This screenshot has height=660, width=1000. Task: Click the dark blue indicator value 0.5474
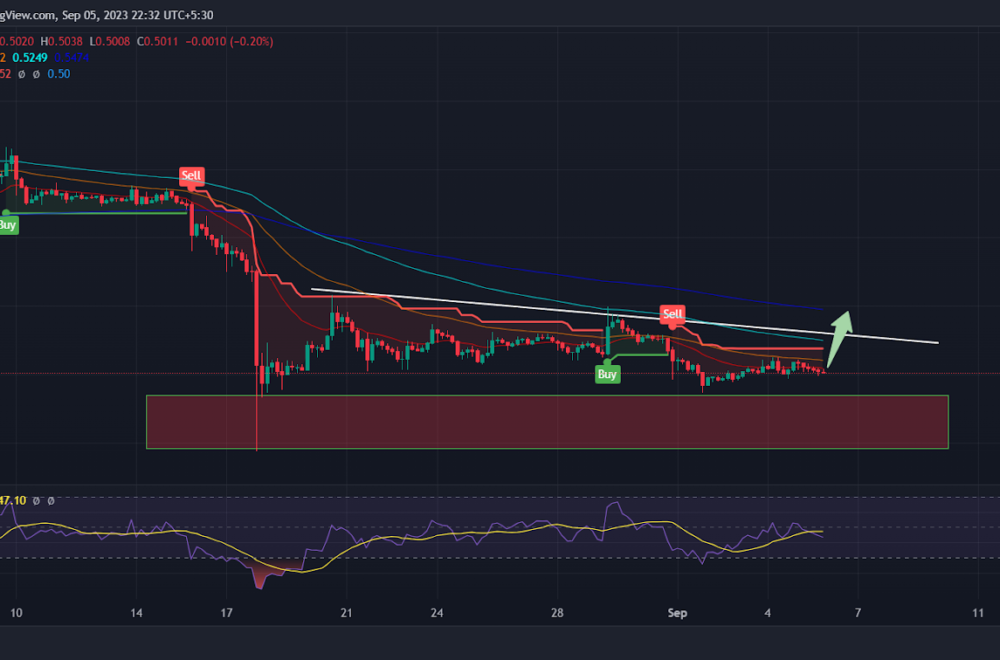click(x=71, y=57)
